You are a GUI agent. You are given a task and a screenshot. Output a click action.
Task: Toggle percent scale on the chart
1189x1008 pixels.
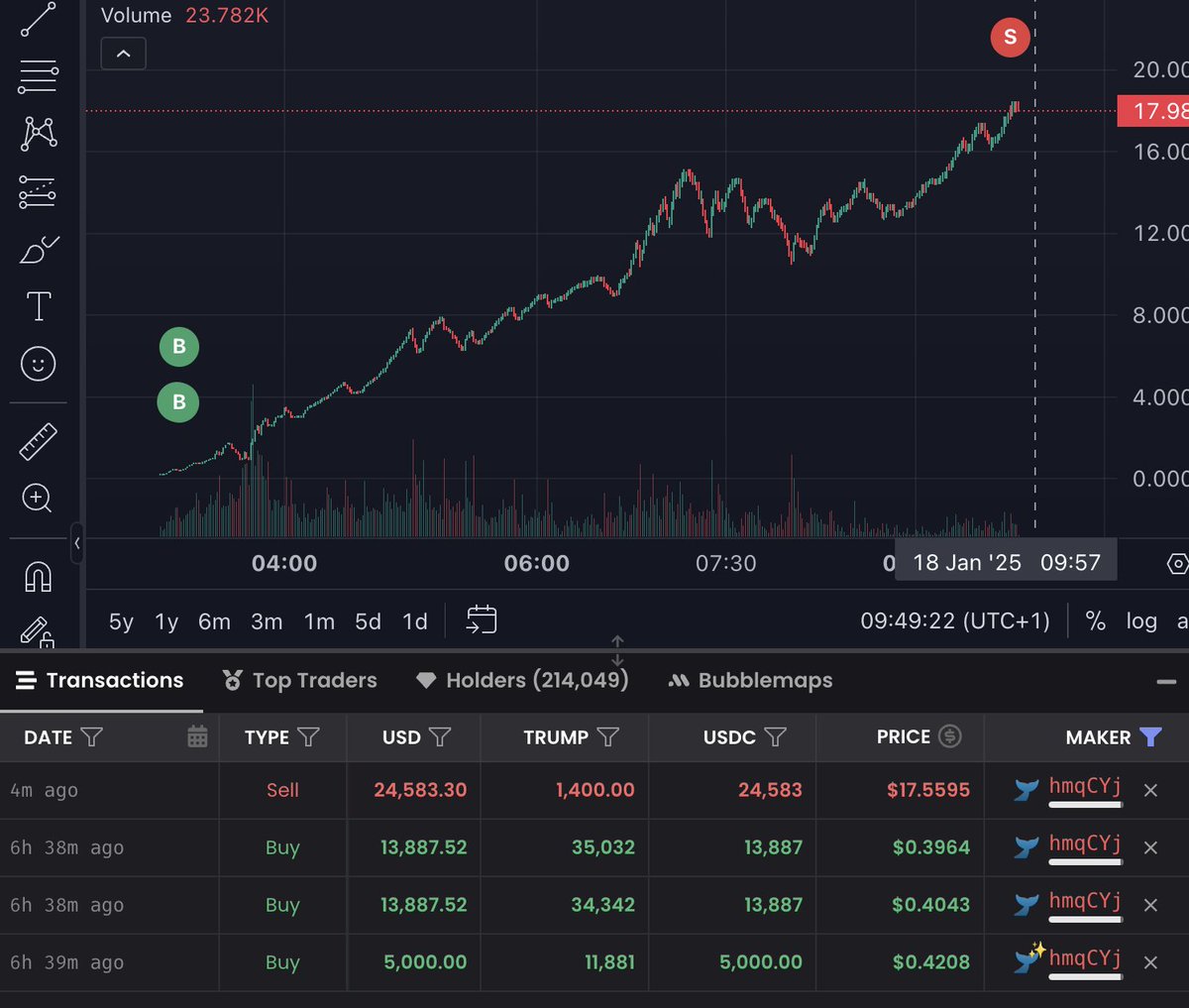pyautogui.click(x=1095, y=621)
